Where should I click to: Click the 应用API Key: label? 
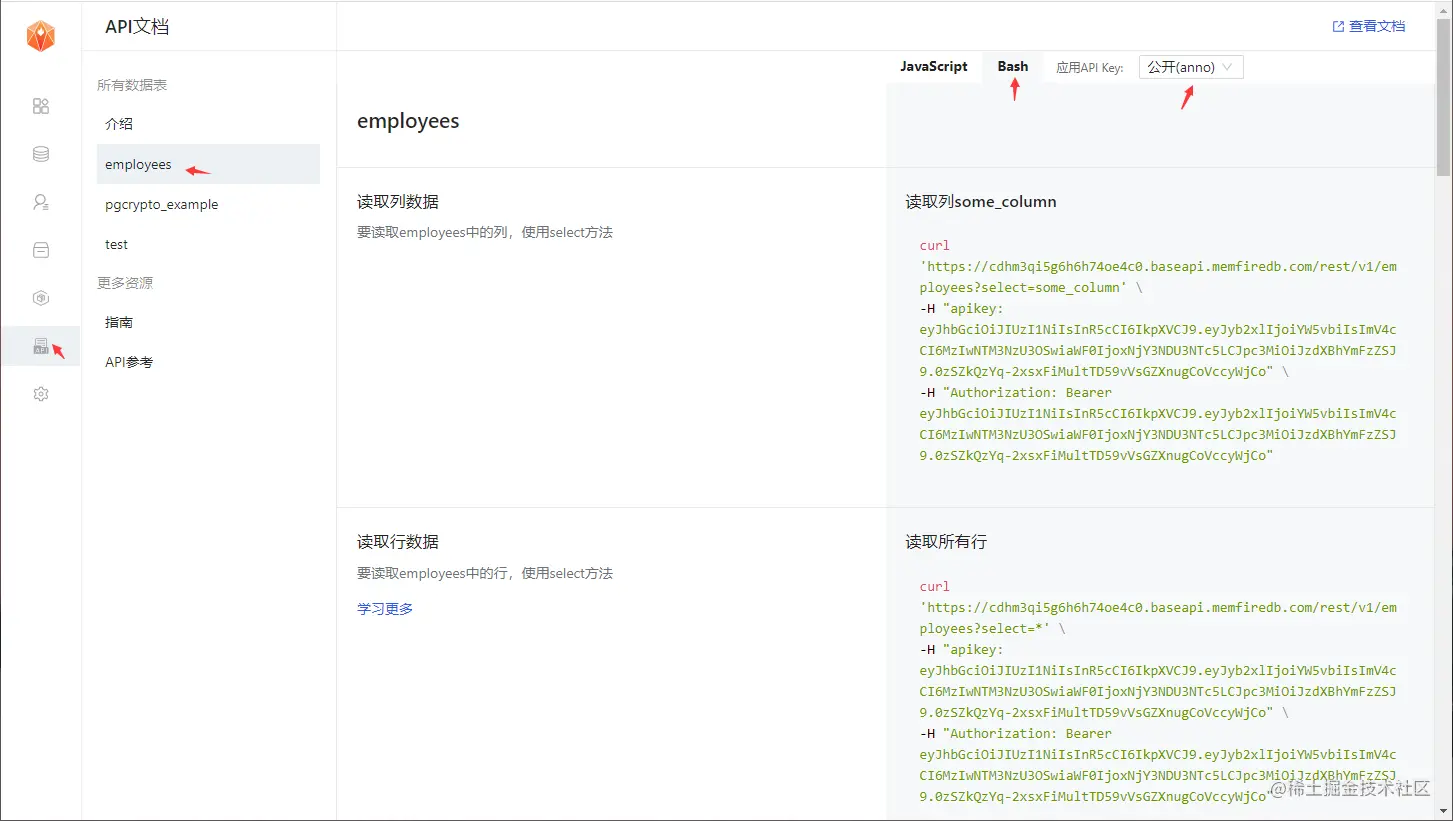[x=1090, y=67]
